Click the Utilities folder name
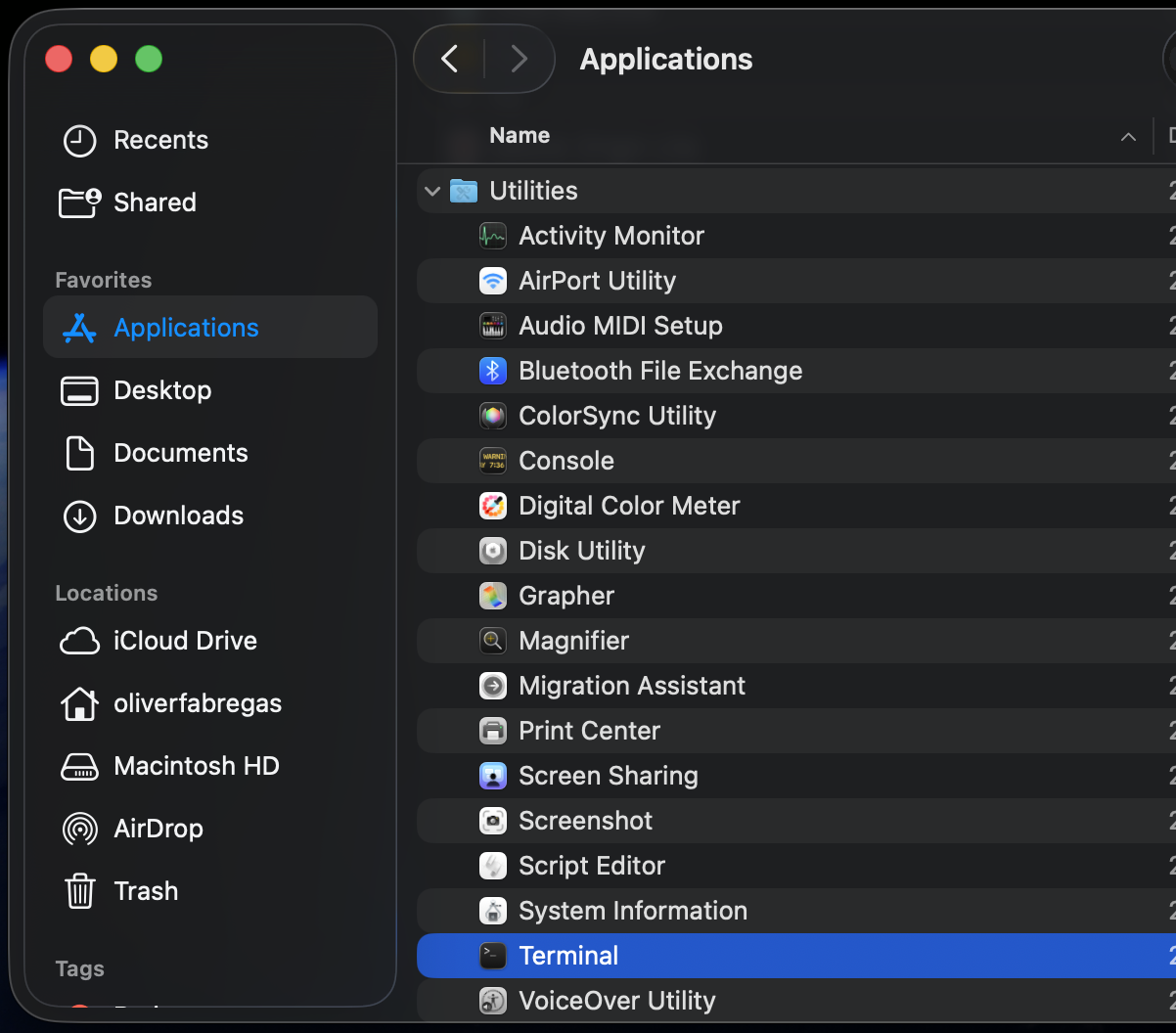1176x1033 pixels. 534,191
